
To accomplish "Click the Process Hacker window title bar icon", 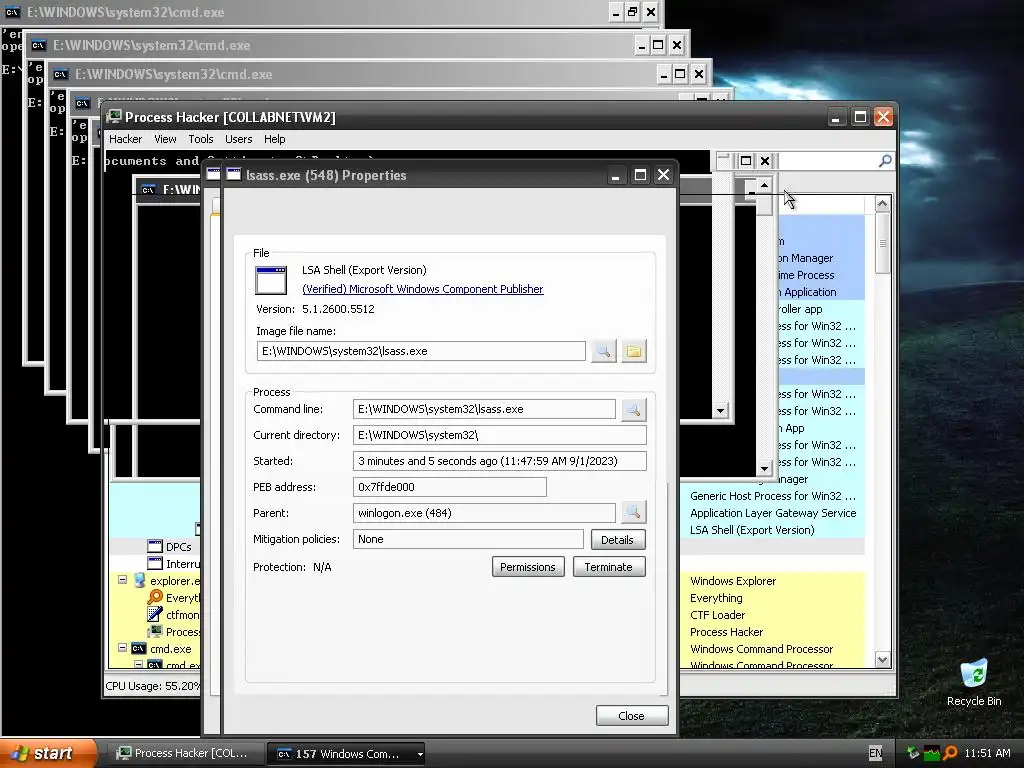I will pyautogui.click(x=114, y=117).
